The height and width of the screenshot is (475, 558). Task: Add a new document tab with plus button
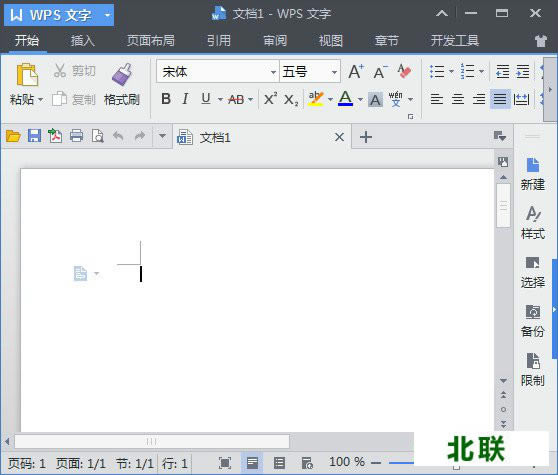click(x=366, y=137)
